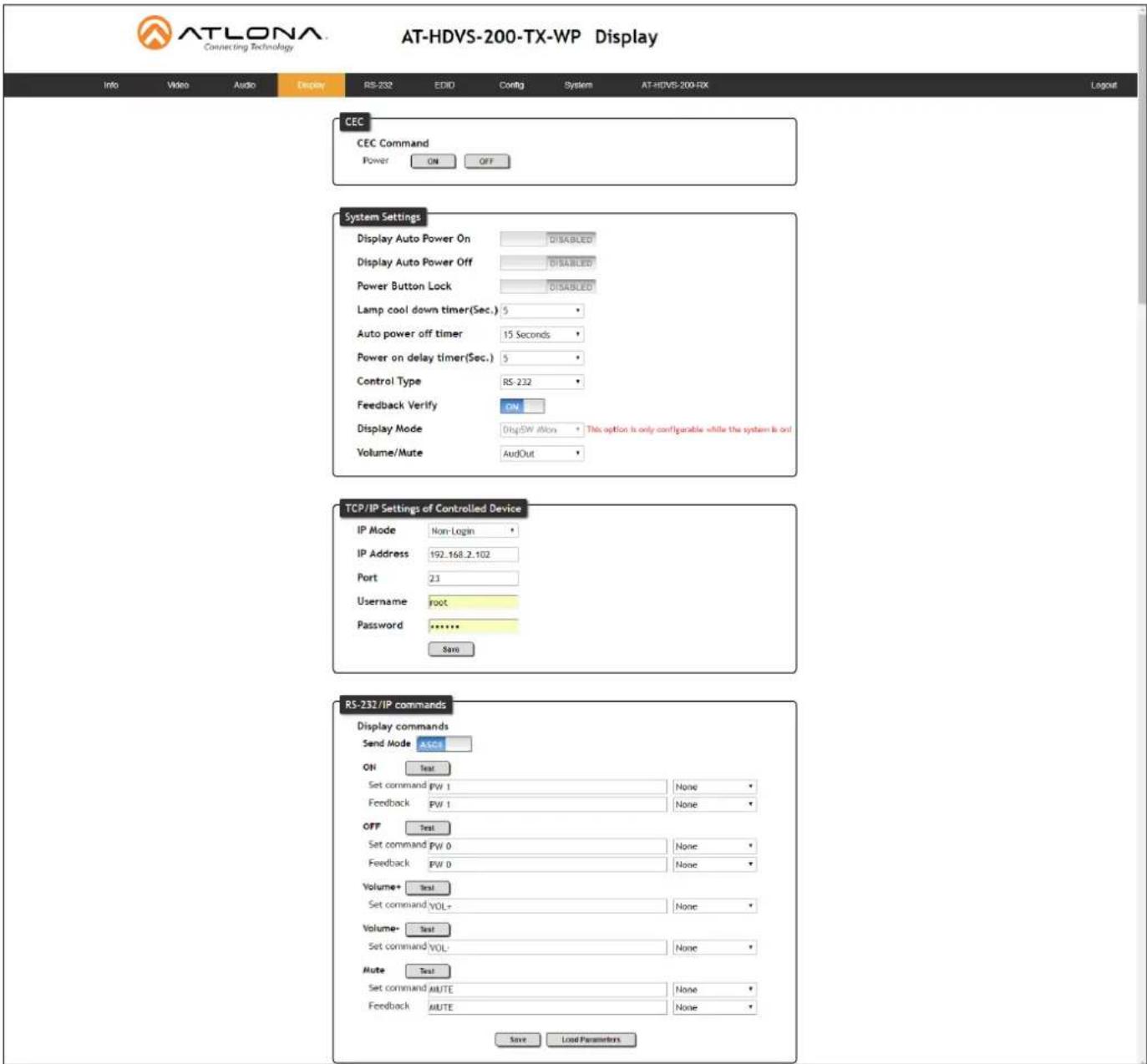The width and height of the screenshot is (1147, 1064).
Task: Open Volume+ Set command None dropdown
Action: 714,906
